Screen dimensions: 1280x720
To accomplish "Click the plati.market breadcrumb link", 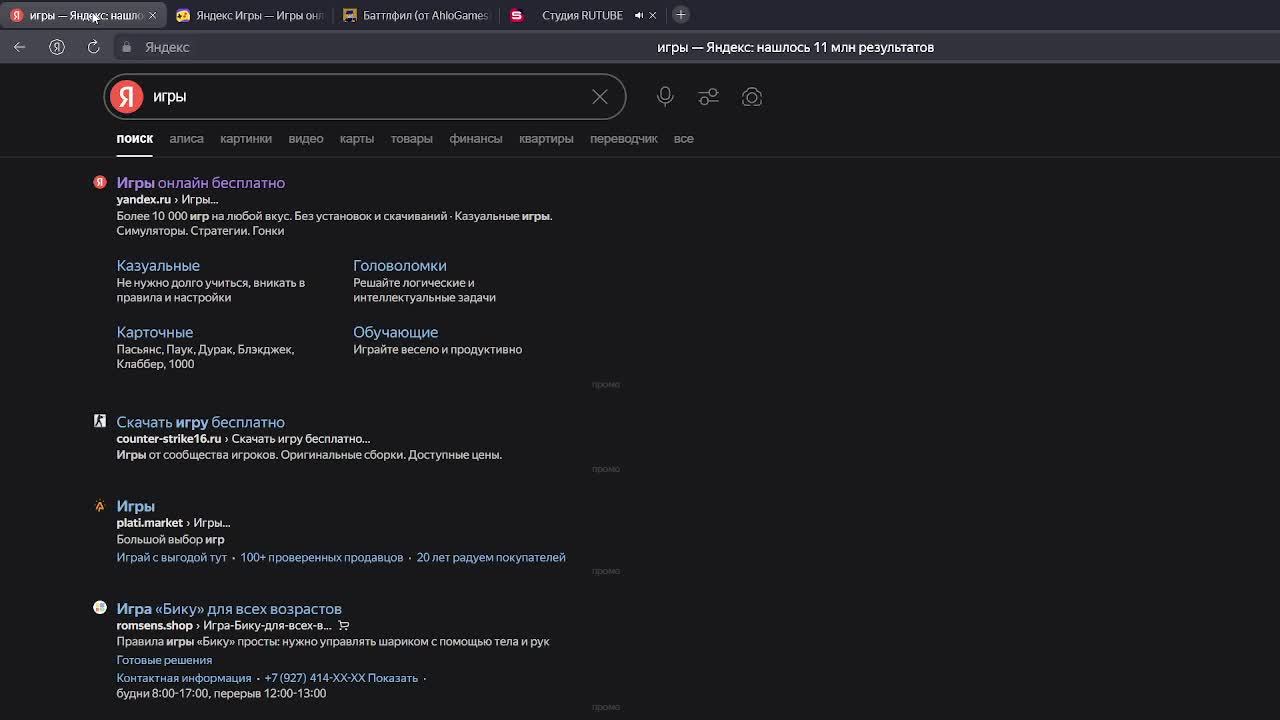I will coord(150,522).
